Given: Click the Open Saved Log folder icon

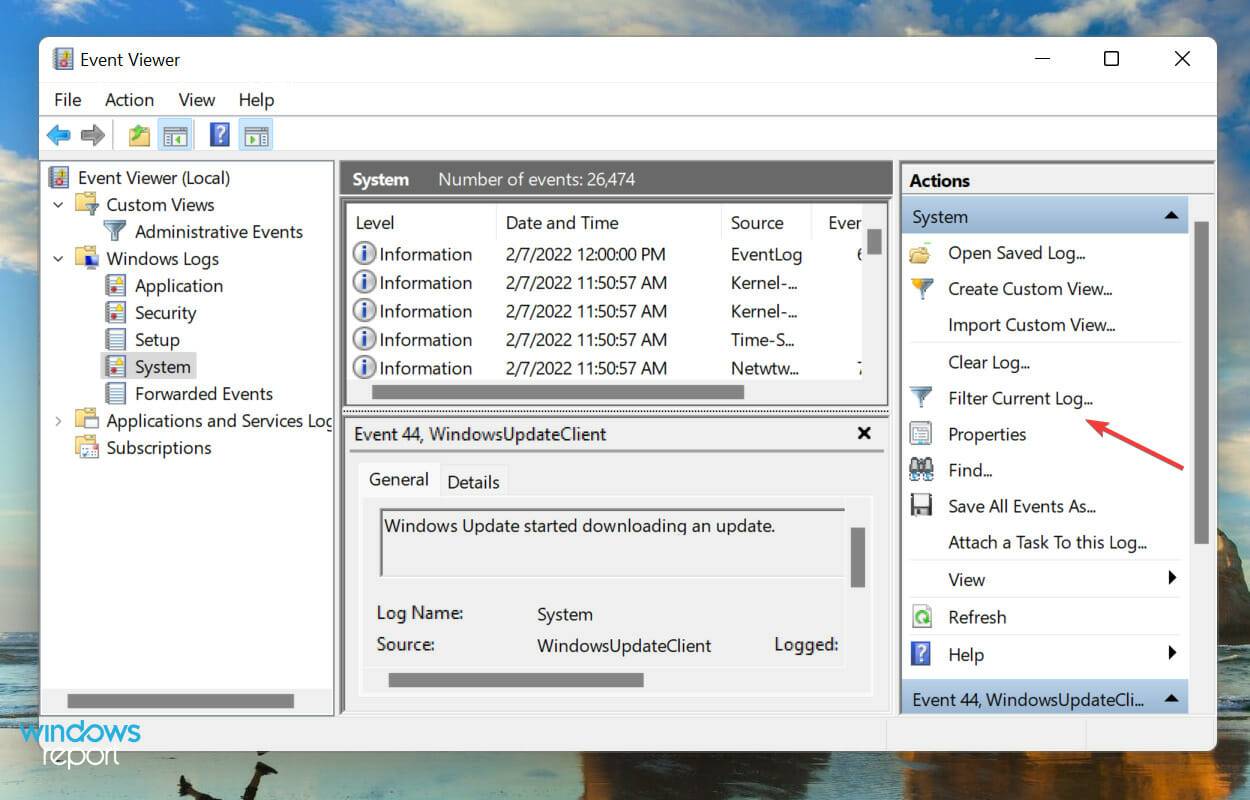Looking at the screenshot, I should tap(921, 253).
